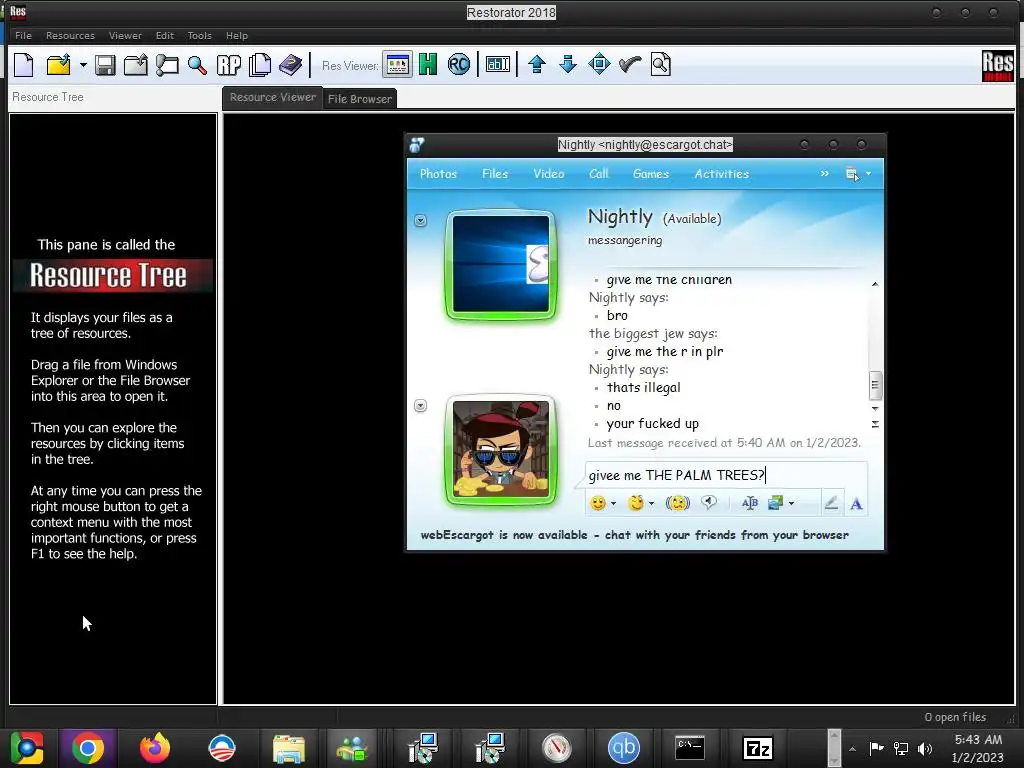The width and height of the screenshot is (1024, 768).
Task: Click the blue up arrow toolbar icon
Action: [x=537, y=64]
